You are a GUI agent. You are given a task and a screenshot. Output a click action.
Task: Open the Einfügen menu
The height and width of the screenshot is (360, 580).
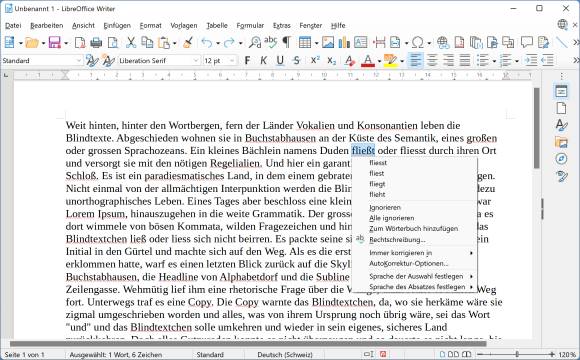tap(117, 26)
